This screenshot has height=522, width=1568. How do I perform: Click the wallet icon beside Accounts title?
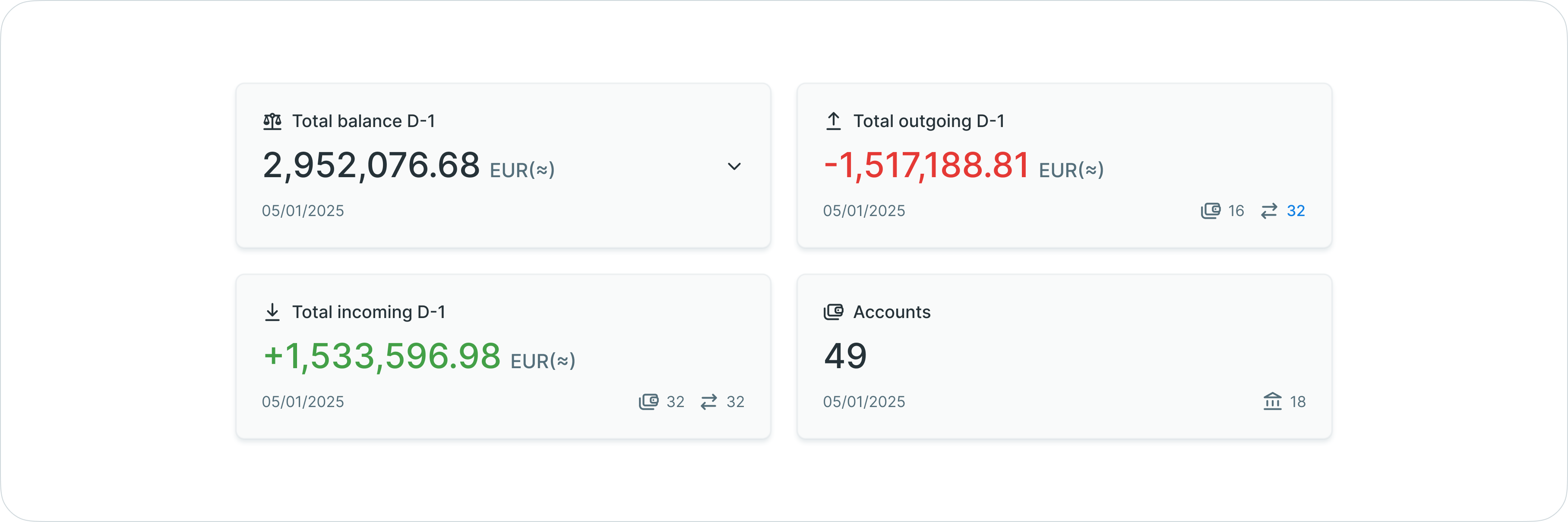833,312
